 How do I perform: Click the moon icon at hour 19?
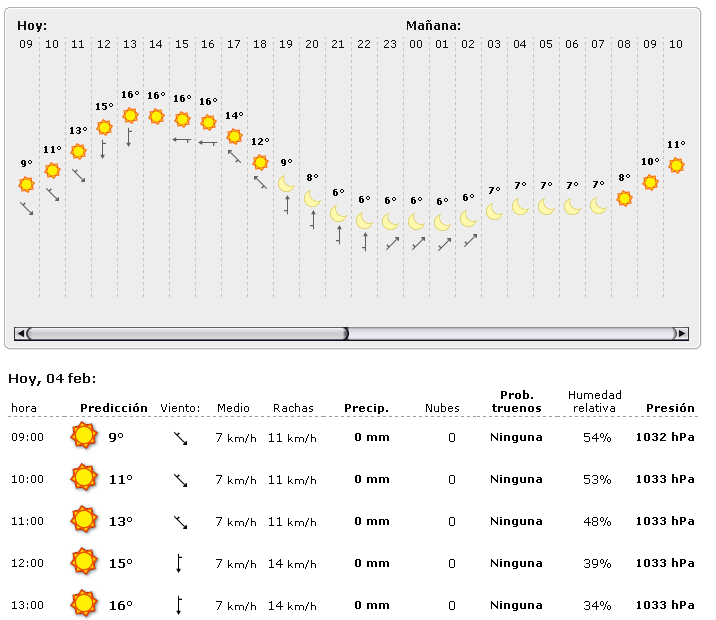[286, 183]
